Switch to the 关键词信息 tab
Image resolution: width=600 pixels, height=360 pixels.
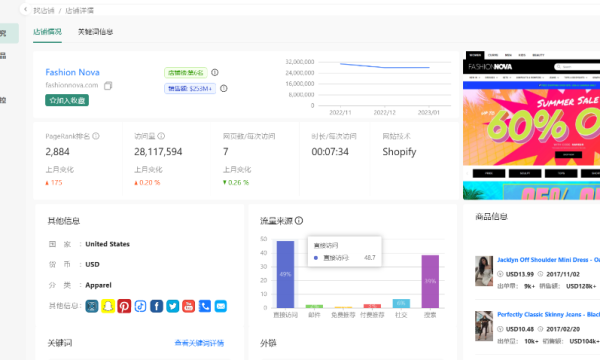click(x=95, y=32)
